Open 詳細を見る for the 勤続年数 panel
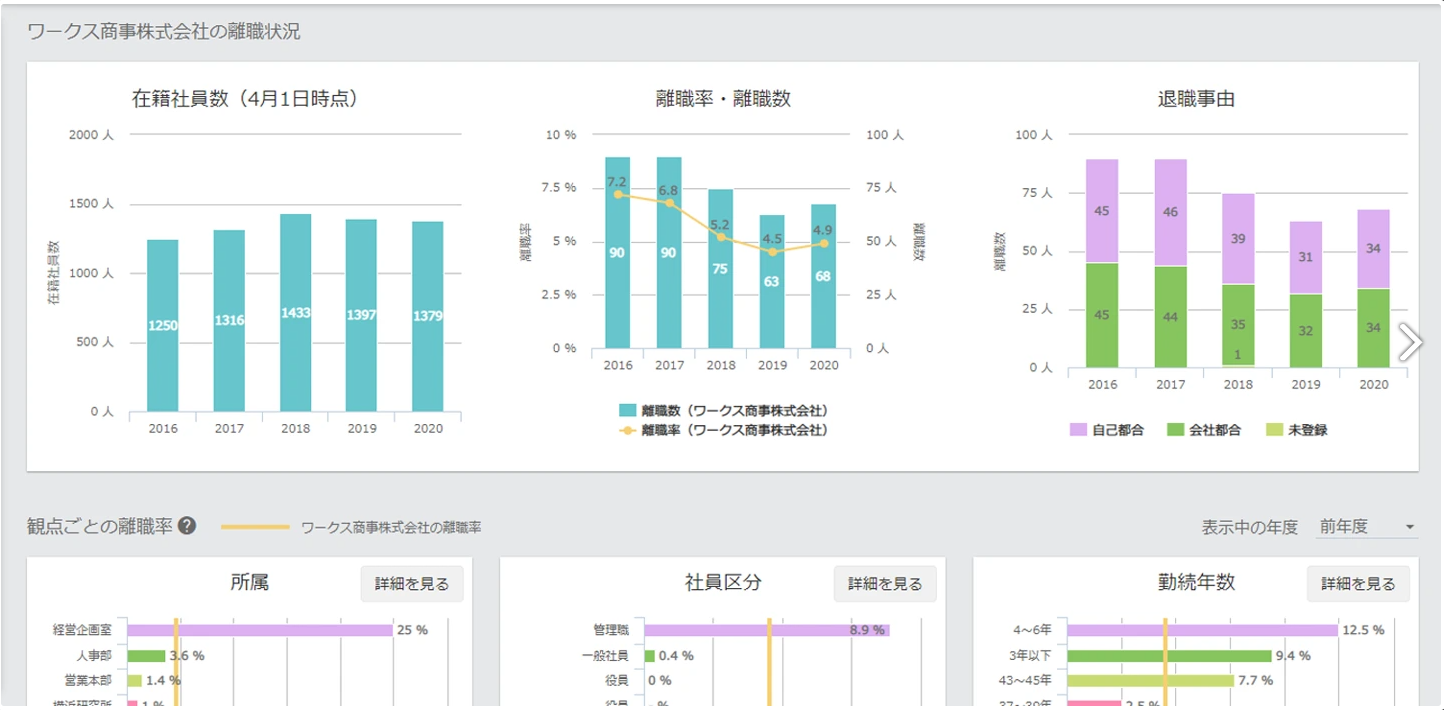Viewport: 1444px width, 710px height. (1358, 584)
